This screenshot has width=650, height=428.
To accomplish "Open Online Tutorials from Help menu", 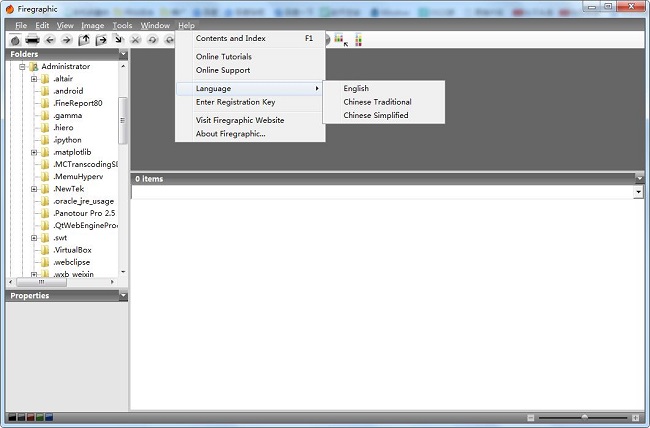I will coord(250,56).
